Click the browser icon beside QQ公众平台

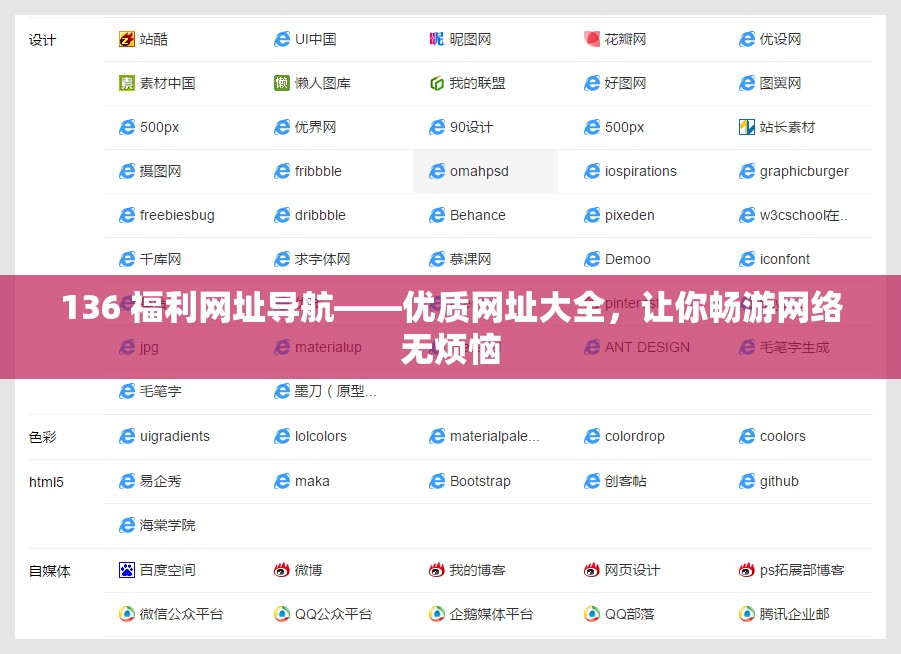[x=282, y=614]
